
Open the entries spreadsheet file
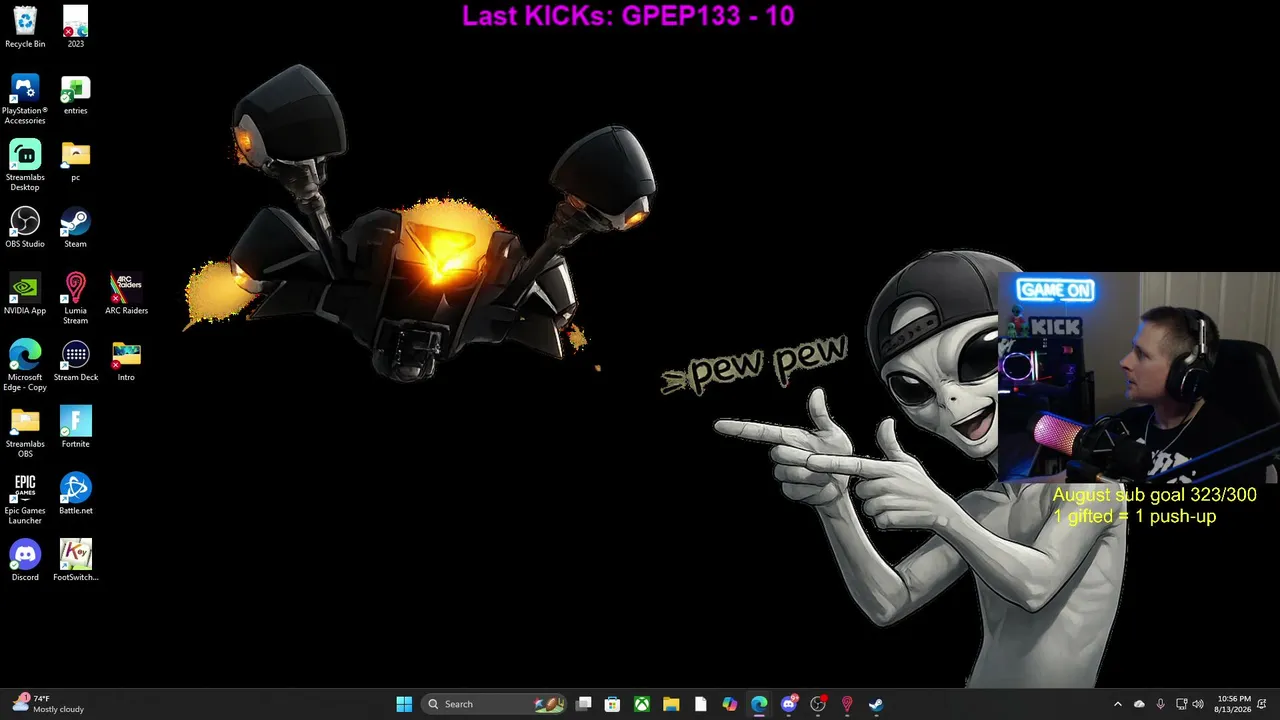tap(75, 96)
